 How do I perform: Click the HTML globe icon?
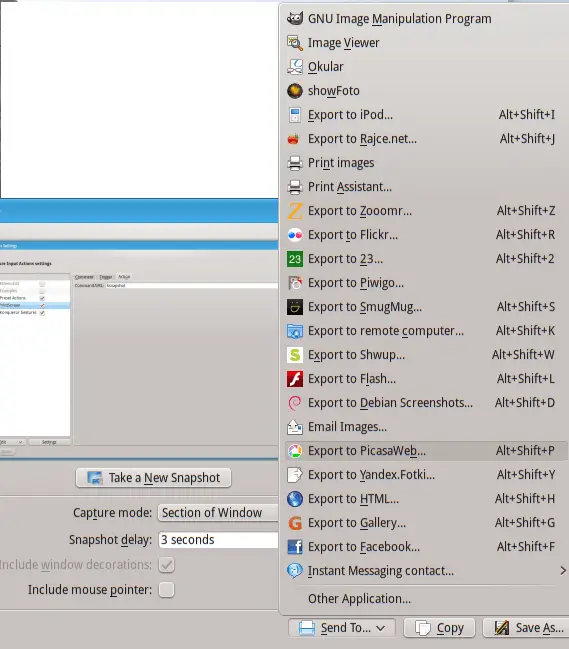click(295, 499)
